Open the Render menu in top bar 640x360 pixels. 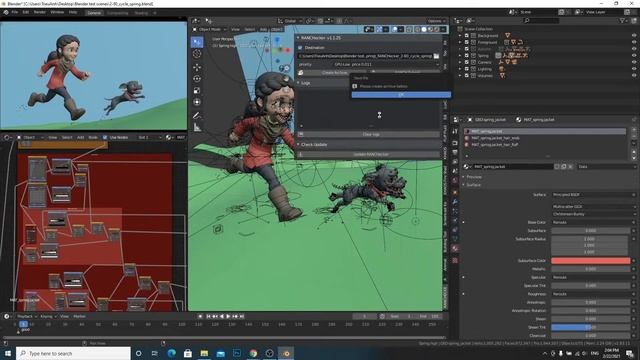point(40,12)
